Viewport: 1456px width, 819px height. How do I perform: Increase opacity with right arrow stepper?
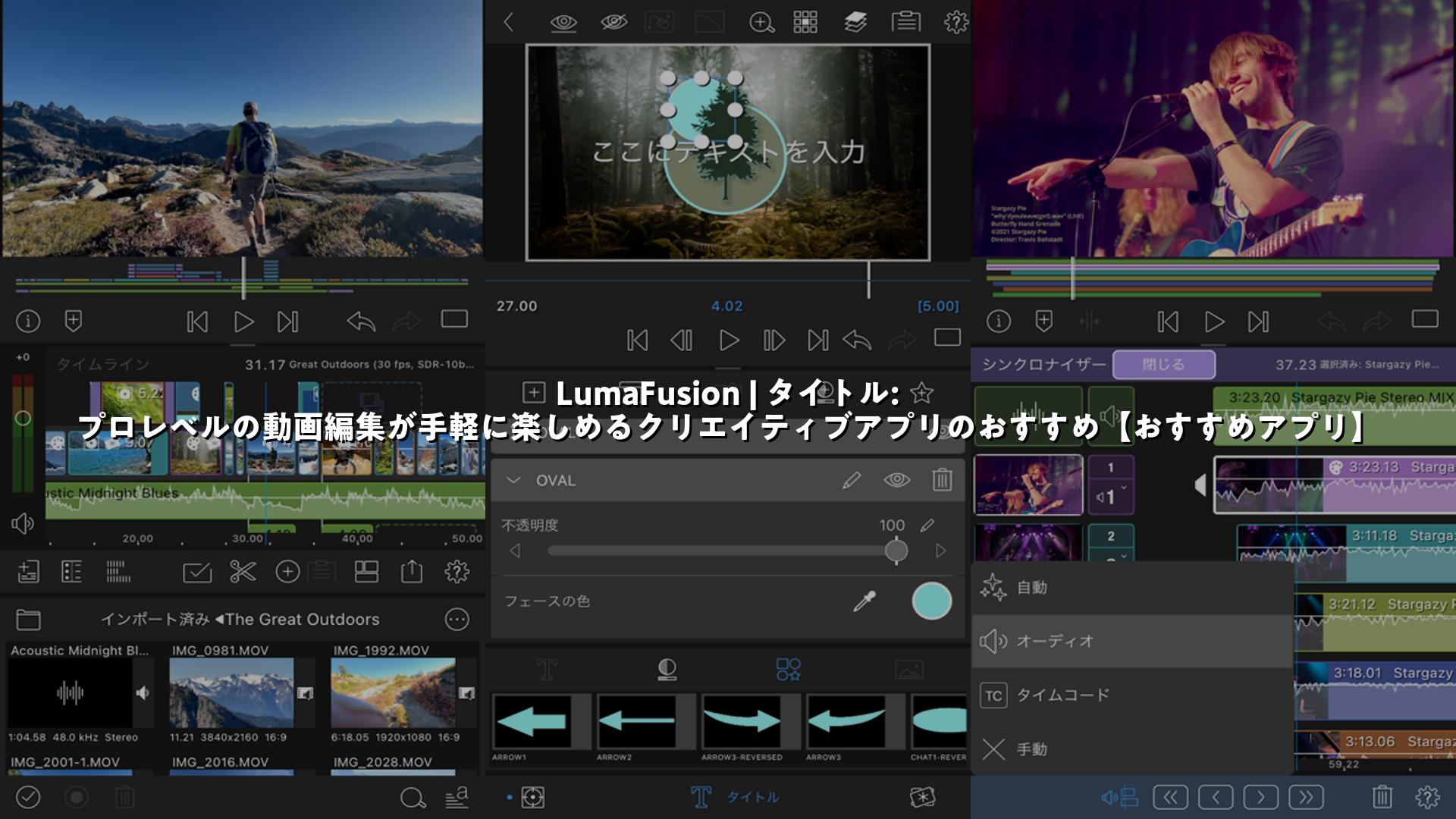point(941,551)
